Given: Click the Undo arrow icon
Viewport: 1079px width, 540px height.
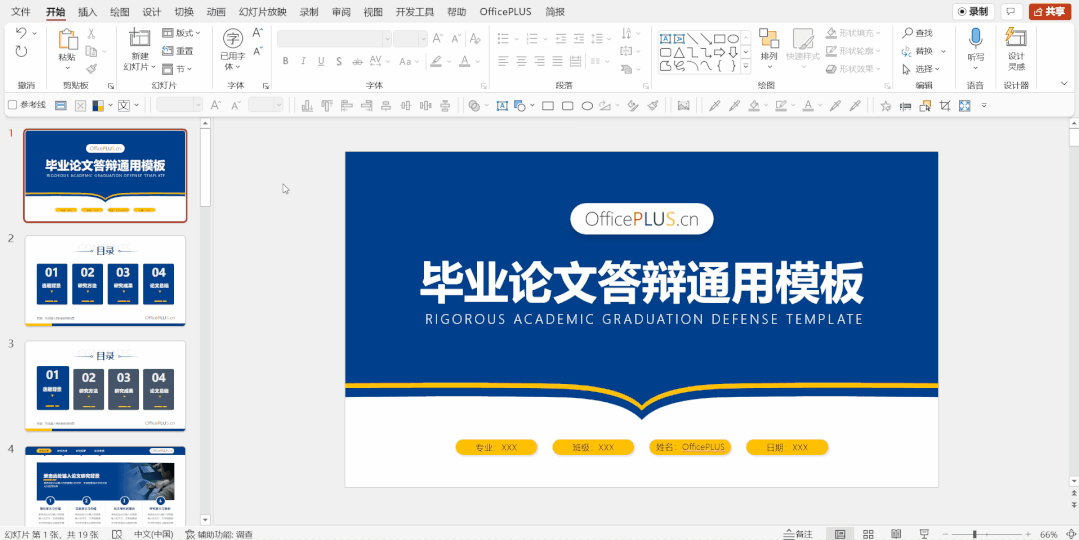Looking at the screenshot, I should click(x=21, y=33).
